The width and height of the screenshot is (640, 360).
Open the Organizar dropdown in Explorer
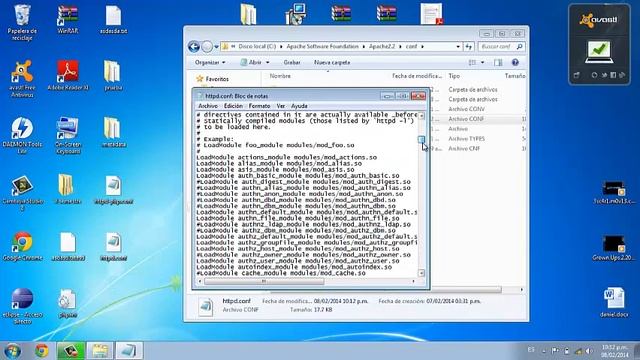tap(210, 62)
